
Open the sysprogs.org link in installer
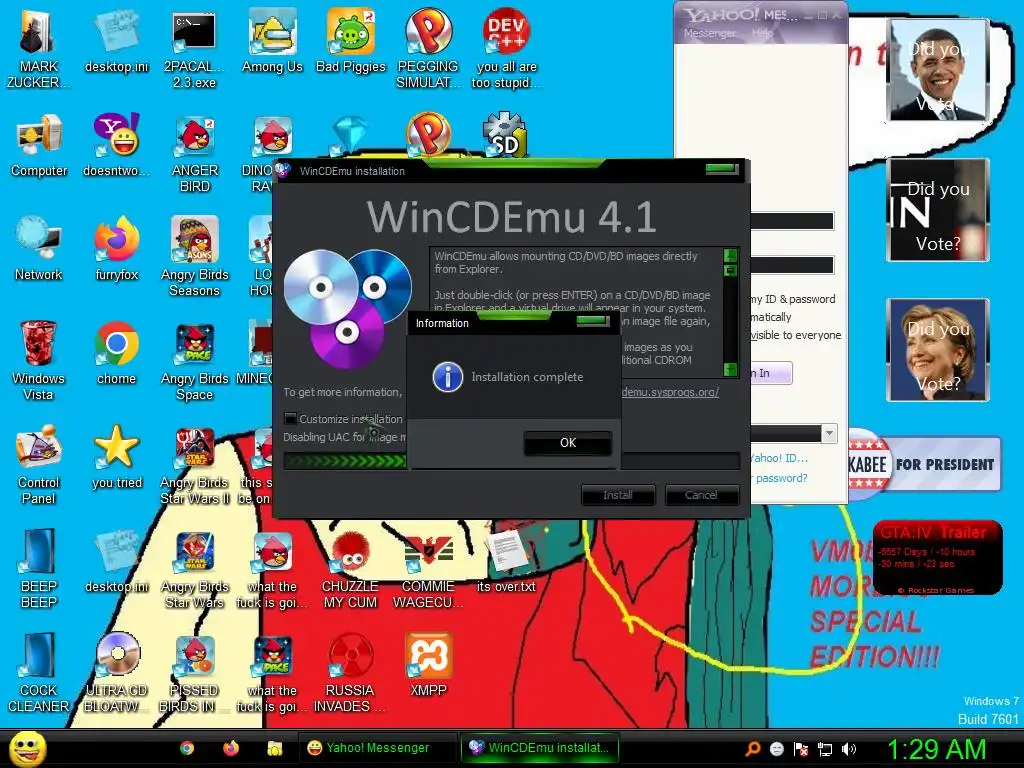click(670, 392)
